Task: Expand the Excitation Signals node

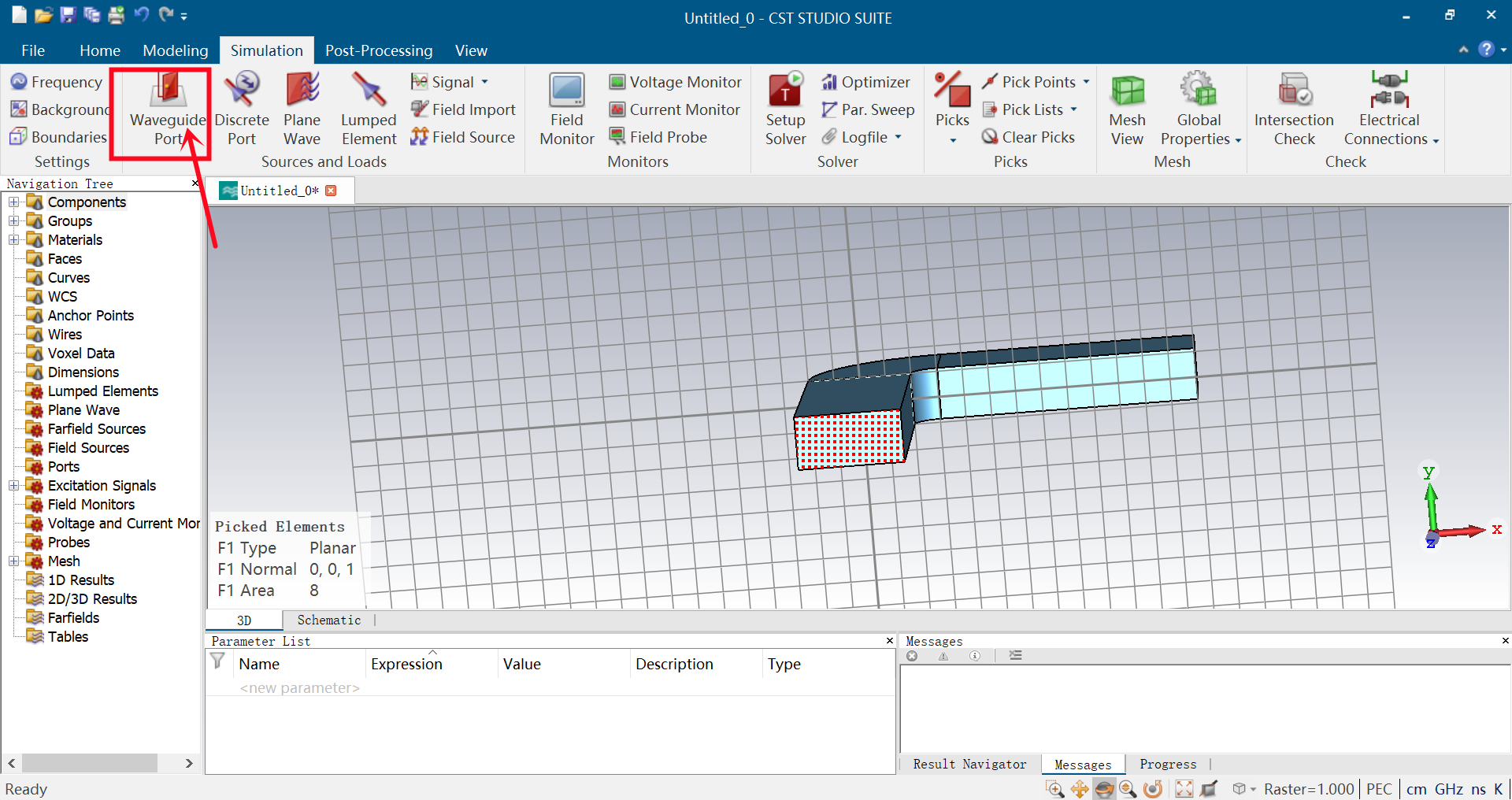Action: click(x=13, y=486)
